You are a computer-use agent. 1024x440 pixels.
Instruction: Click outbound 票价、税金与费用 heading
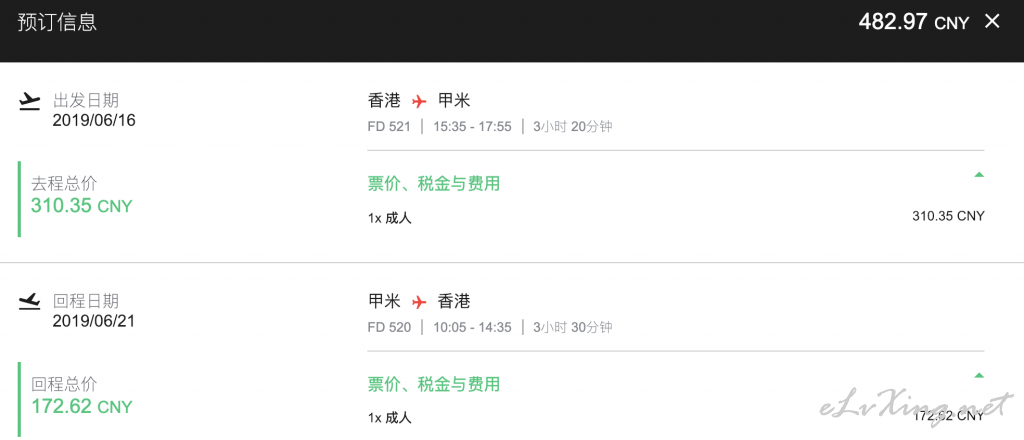coord(434,183)
